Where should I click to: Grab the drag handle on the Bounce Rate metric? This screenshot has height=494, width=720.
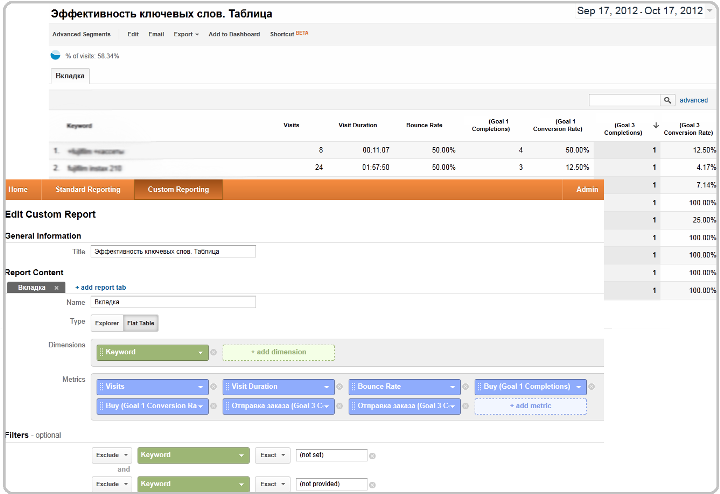coord(353,387)
